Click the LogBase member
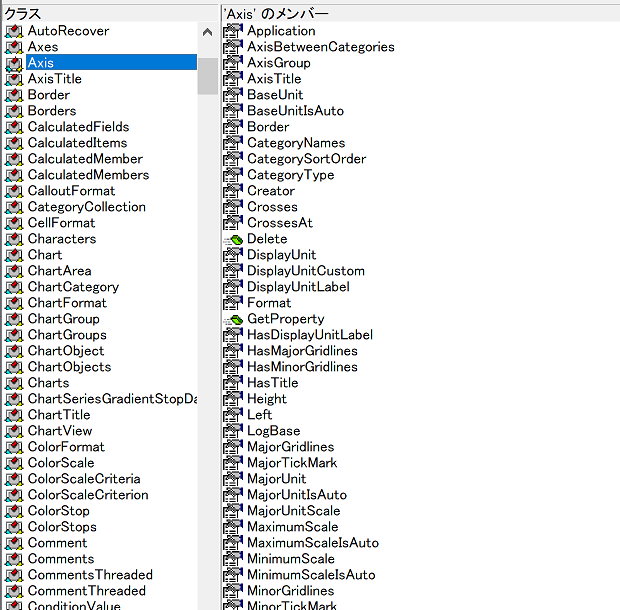620x610 pixels. pos(273,431)
